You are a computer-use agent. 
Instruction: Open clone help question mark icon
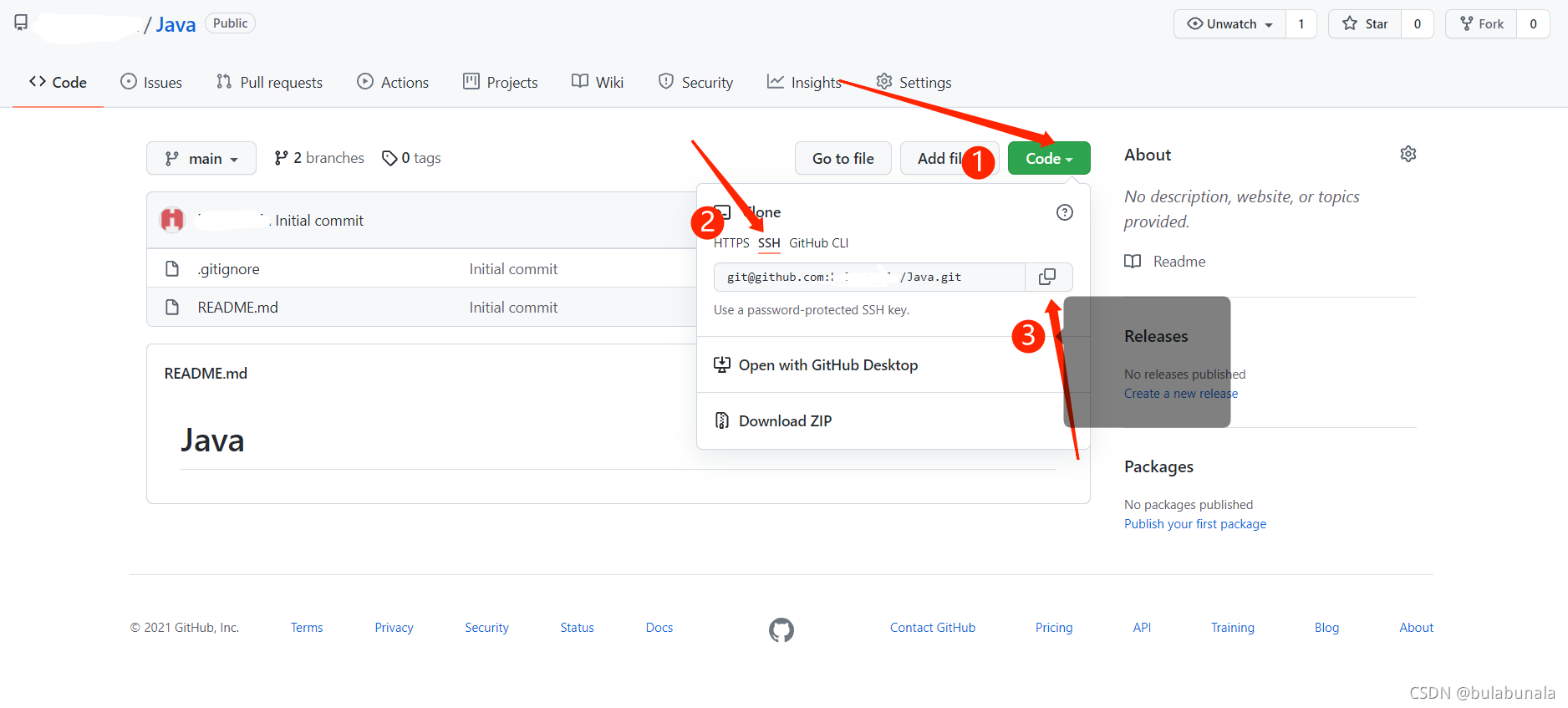tap(1064, 212)
